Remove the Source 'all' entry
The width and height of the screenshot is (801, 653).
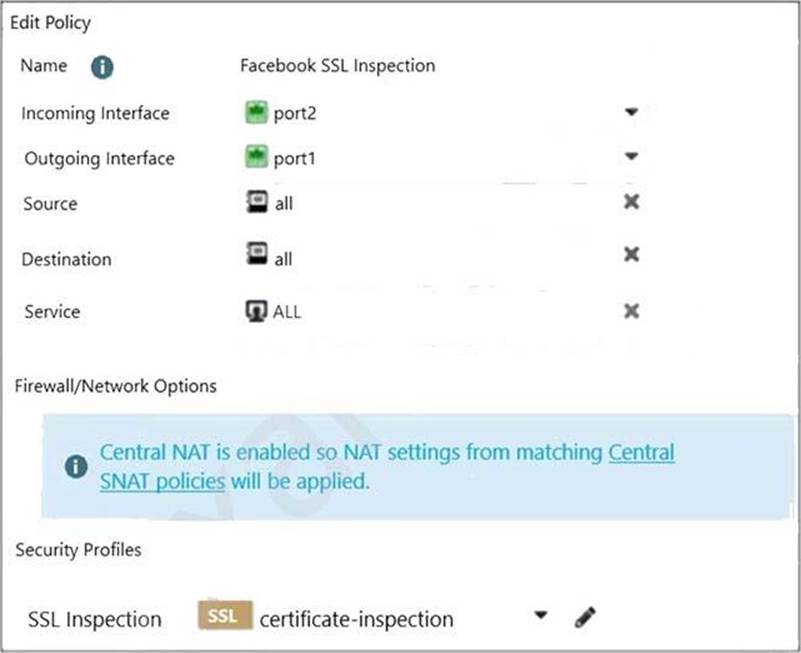tap(631, 202)
